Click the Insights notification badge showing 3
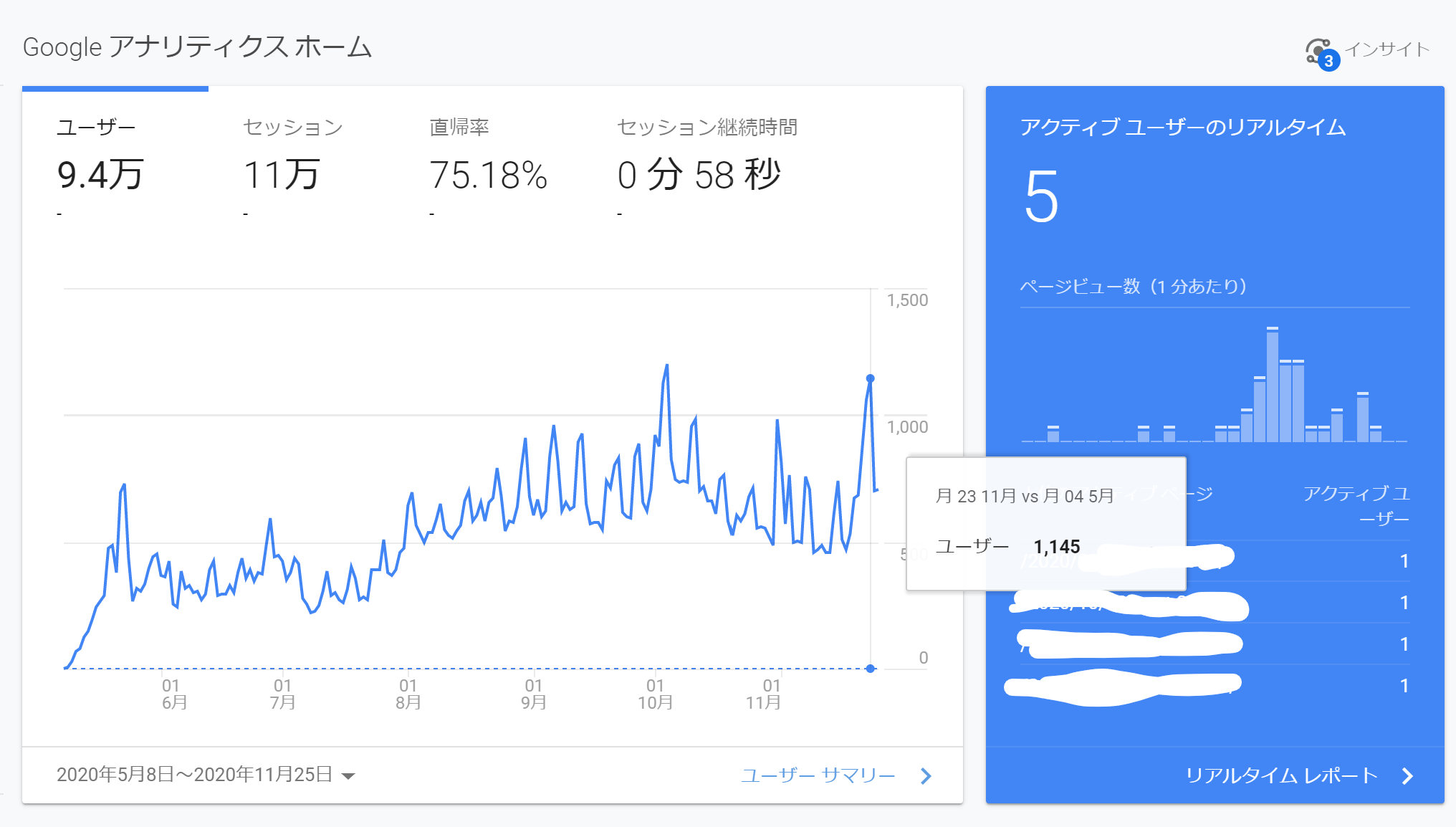The height and width of the screenshot is (827, 1456). (1331, 61)
